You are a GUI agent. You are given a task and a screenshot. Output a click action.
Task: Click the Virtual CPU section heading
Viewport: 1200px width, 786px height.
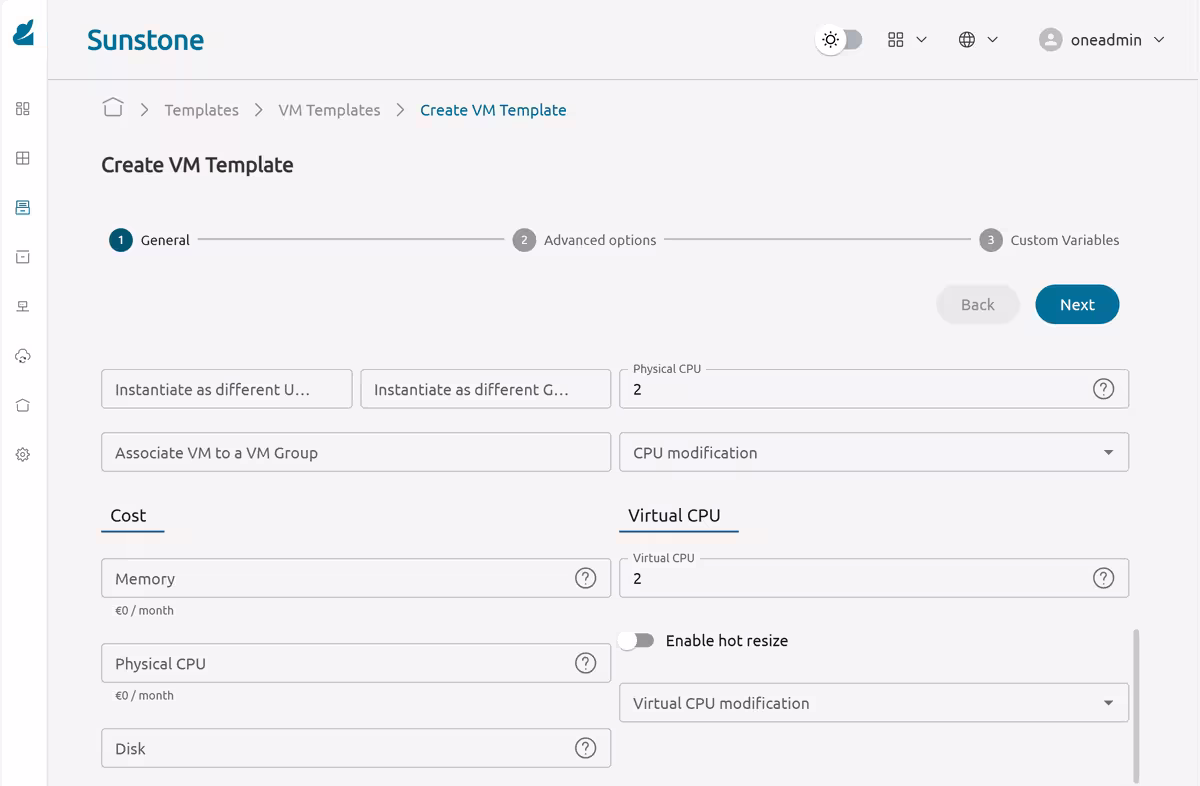pos(674,515)
